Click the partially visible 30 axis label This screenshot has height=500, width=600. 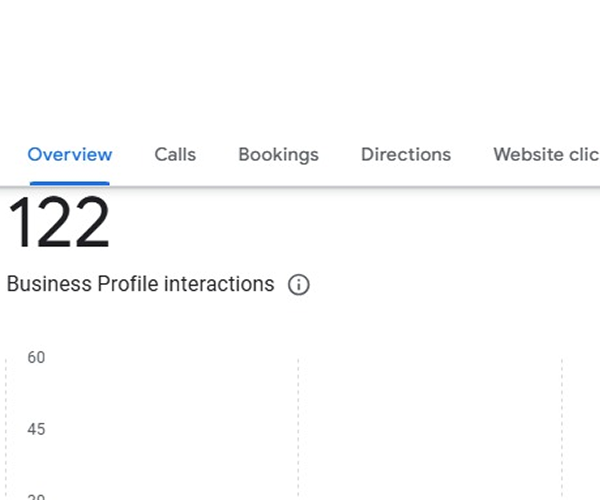point(36,497)
